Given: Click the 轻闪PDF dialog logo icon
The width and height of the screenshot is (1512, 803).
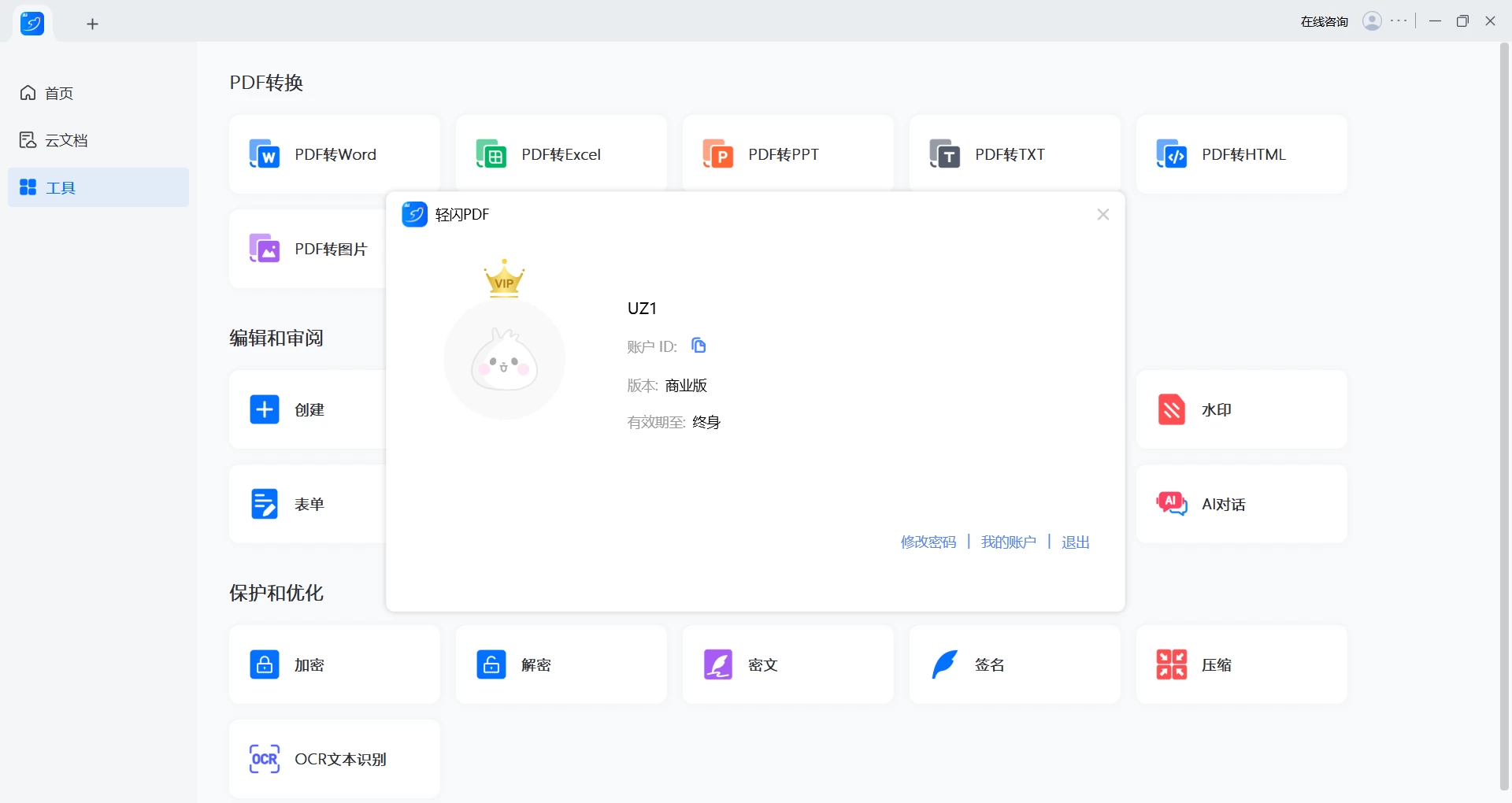Looking at the screenshot, I should [x=414, y=214].
